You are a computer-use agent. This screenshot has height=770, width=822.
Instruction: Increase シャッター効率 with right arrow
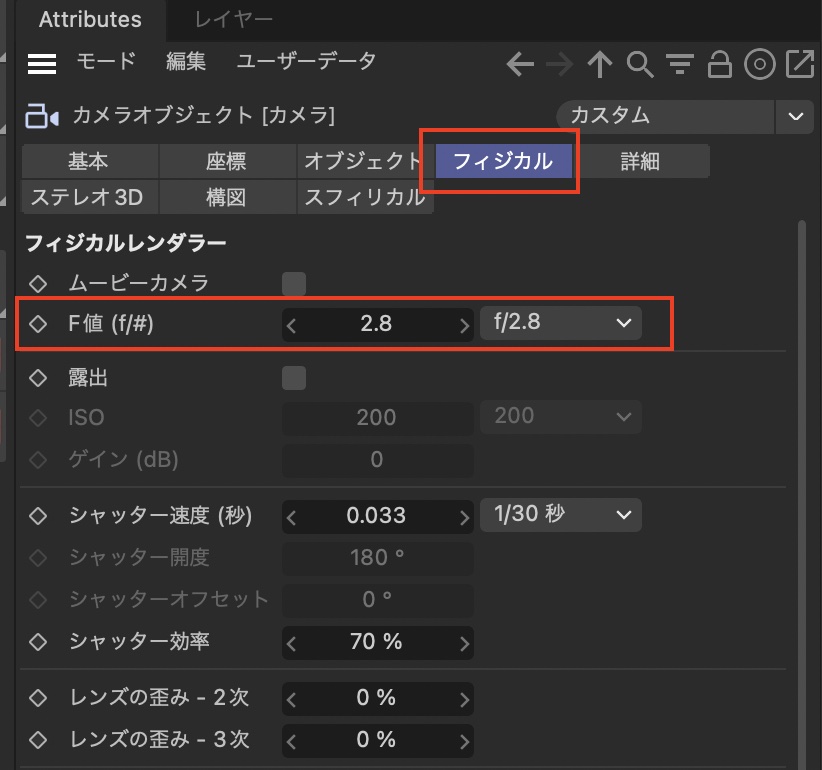tap(464, 643)
